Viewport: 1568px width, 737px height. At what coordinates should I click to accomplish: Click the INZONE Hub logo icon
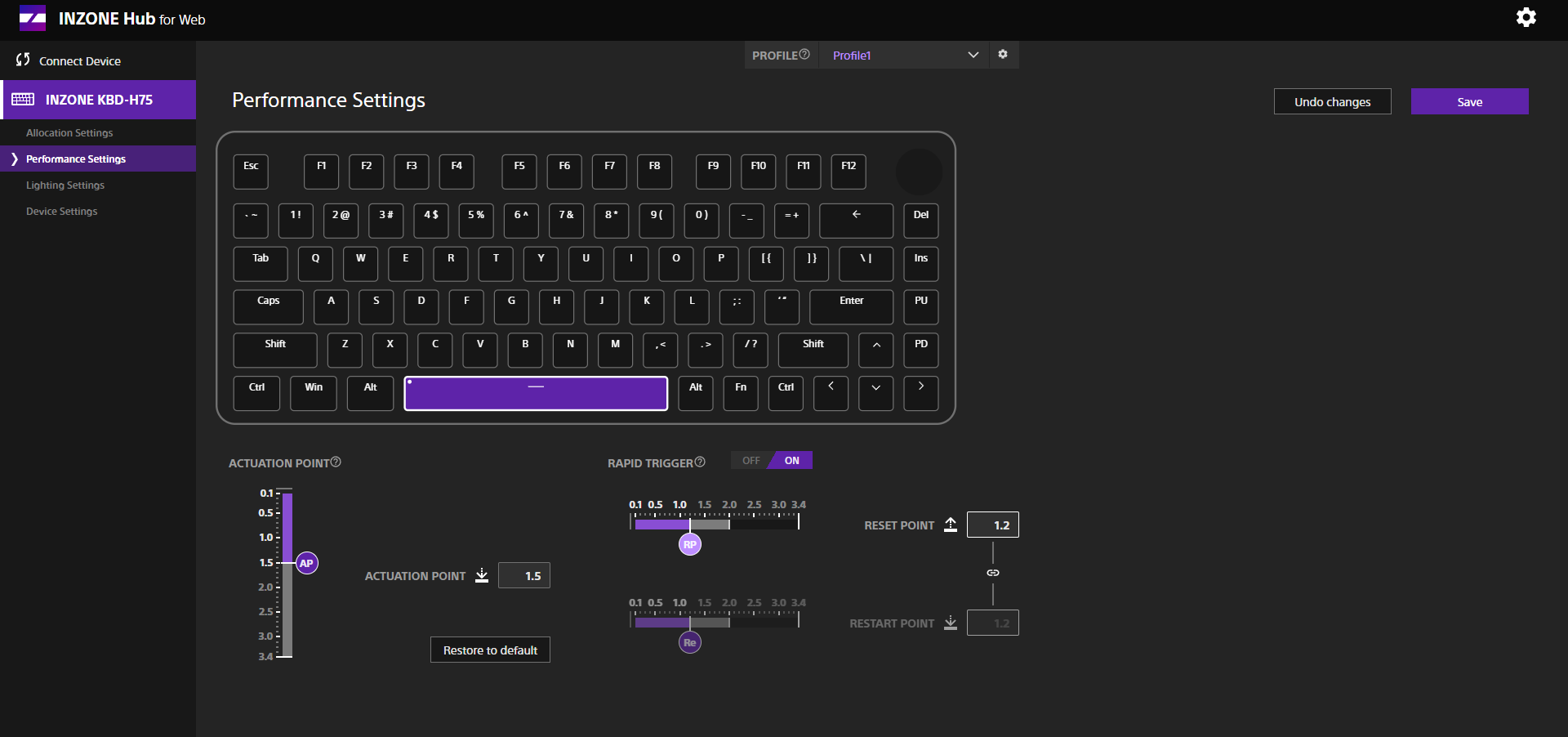33,18
